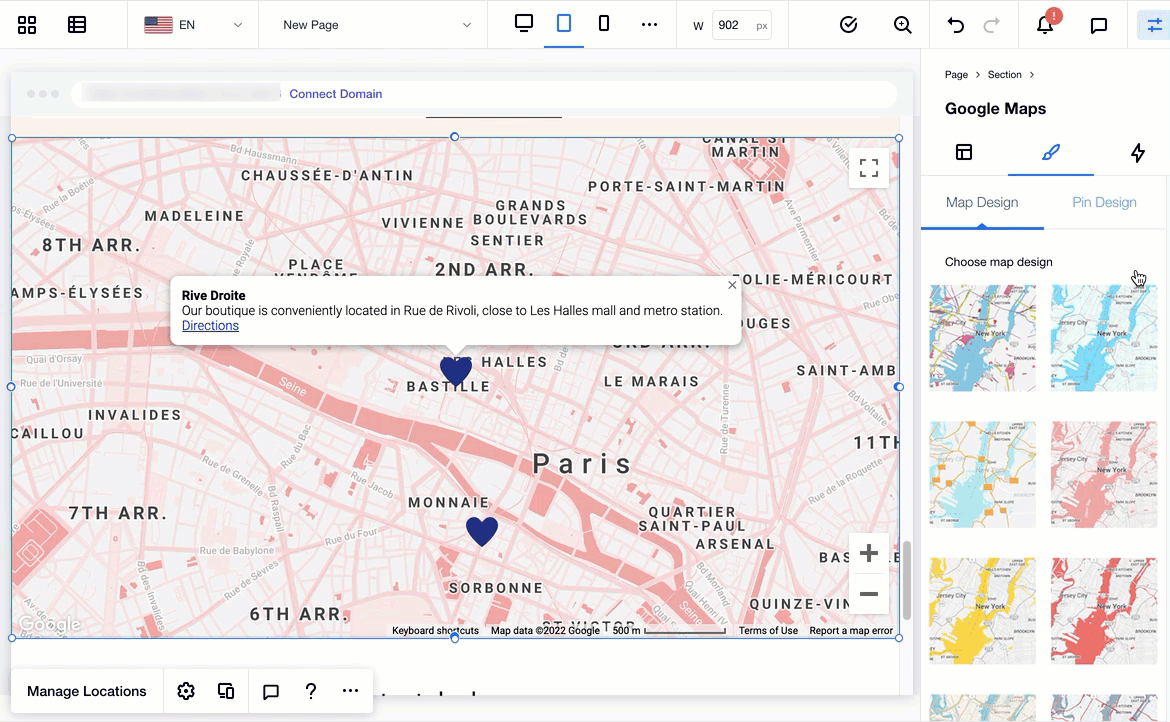This screenshot has width=1170, height=722.
Task: Open the map Terms of Use link
Action: [x=768, y=631]
